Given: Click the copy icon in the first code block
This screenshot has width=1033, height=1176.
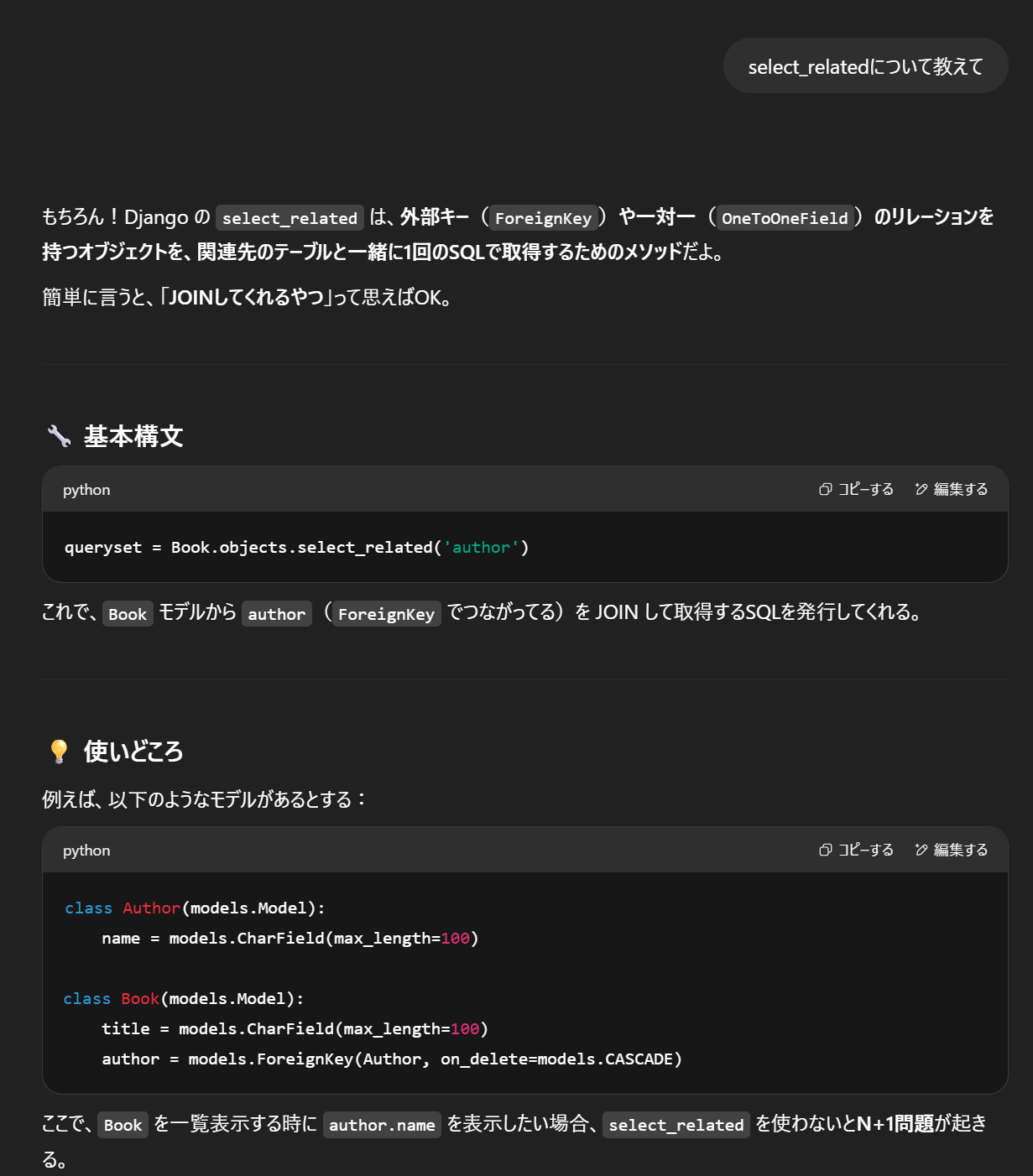Looking at the screenshot, I should point(826,489).
